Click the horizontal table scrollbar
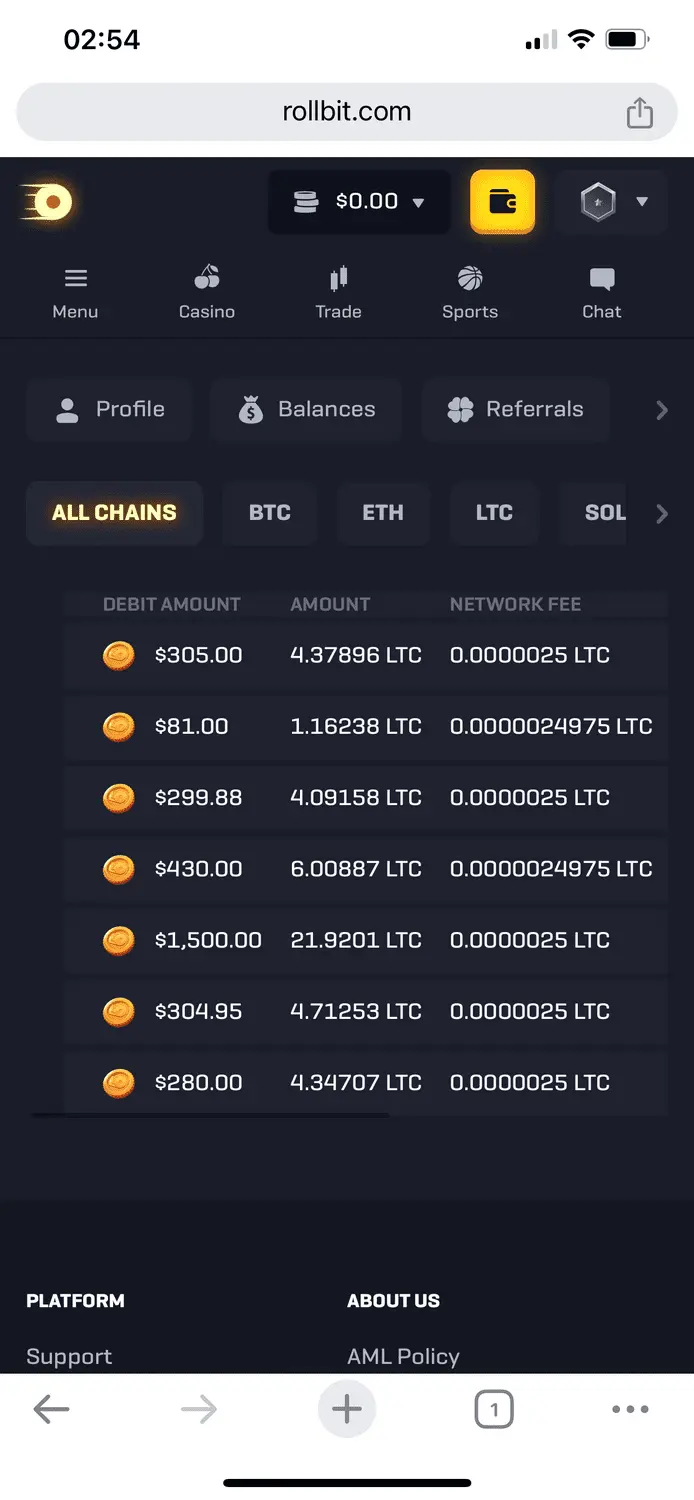This screenshot has height=1500, width=694. pyautogui.click(x=210, y=1114)
